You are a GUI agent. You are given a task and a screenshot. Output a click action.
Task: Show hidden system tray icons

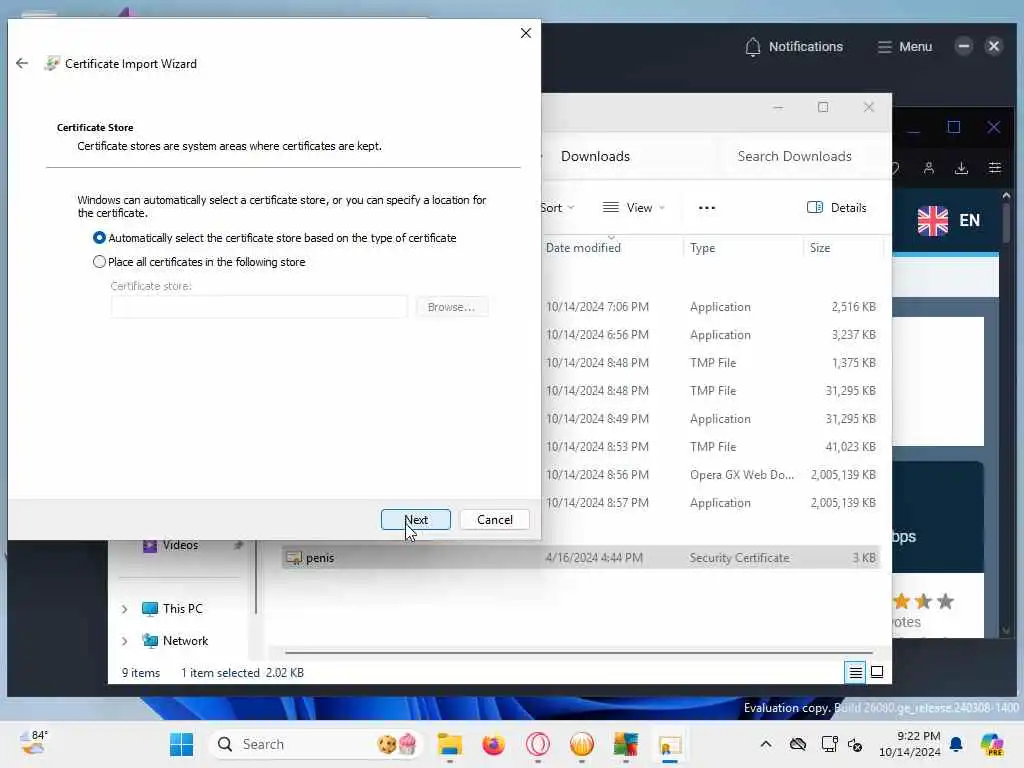[766, 744]
